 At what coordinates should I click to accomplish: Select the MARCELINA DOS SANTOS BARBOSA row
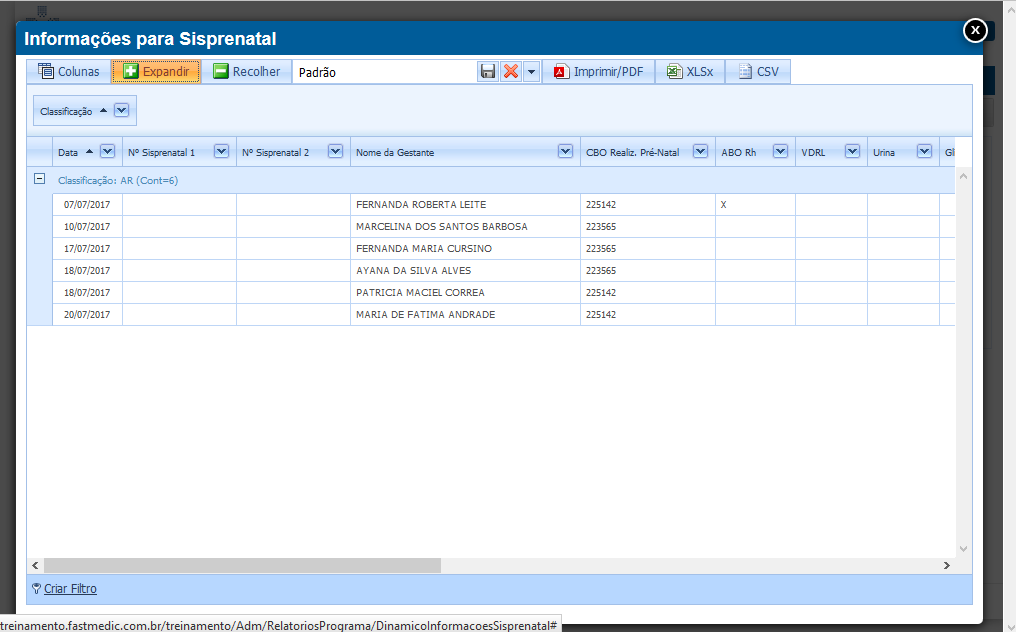click(503, 226)
